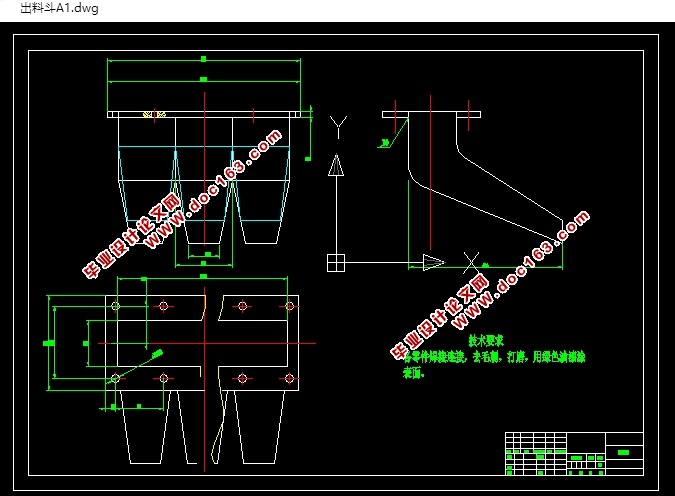675x496 pixels.
Task: Click the X axis label of UCS icon
Action: point(471,263)
